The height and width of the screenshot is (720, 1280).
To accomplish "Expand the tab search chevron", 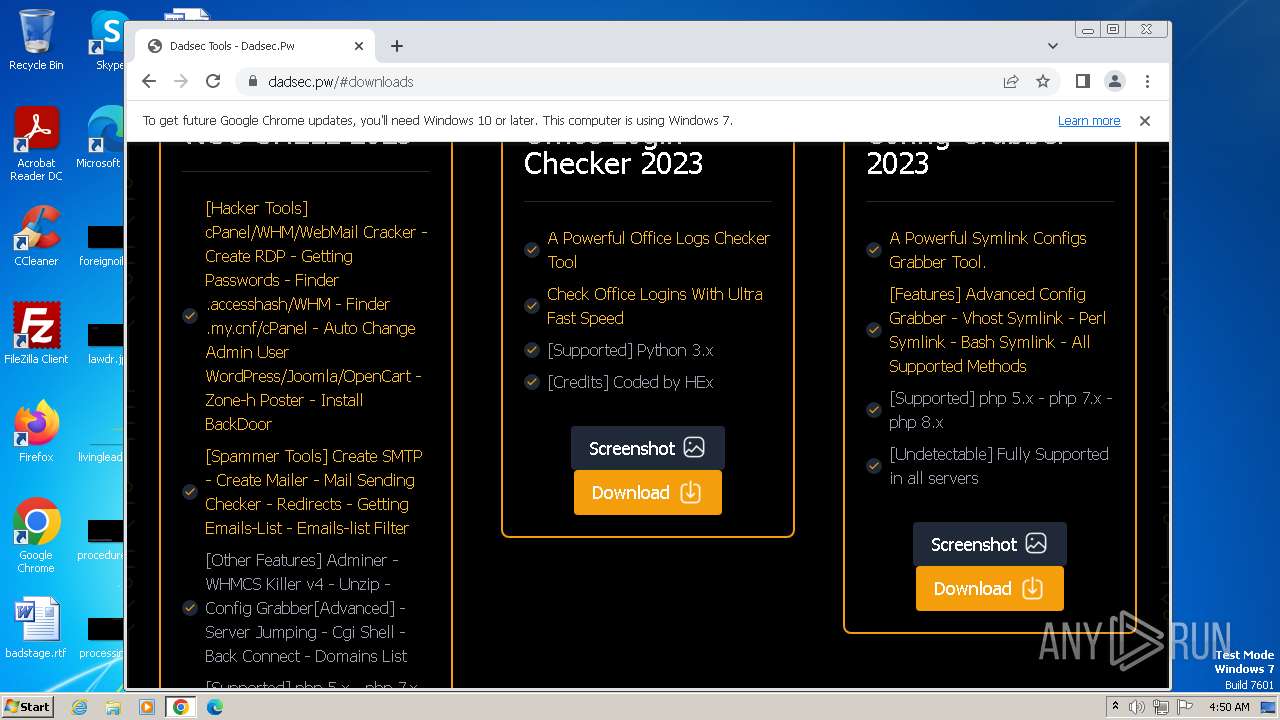I will (1053, 46).
